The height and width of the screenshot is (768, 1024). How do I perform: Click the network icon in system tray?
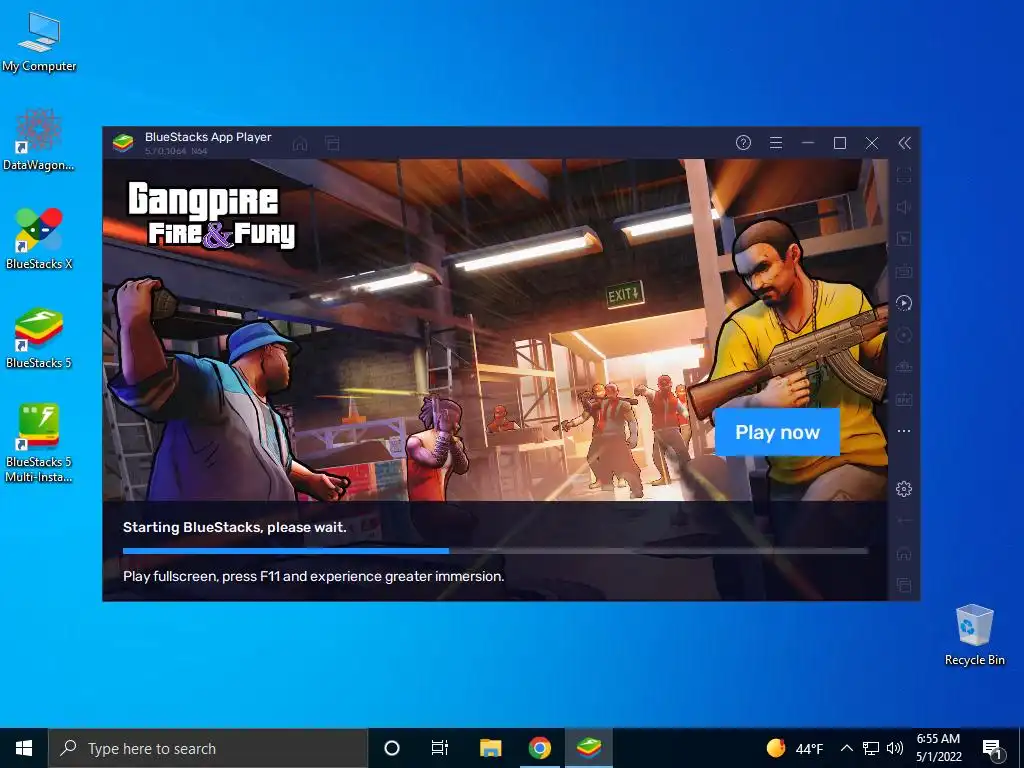click(871, 748)
